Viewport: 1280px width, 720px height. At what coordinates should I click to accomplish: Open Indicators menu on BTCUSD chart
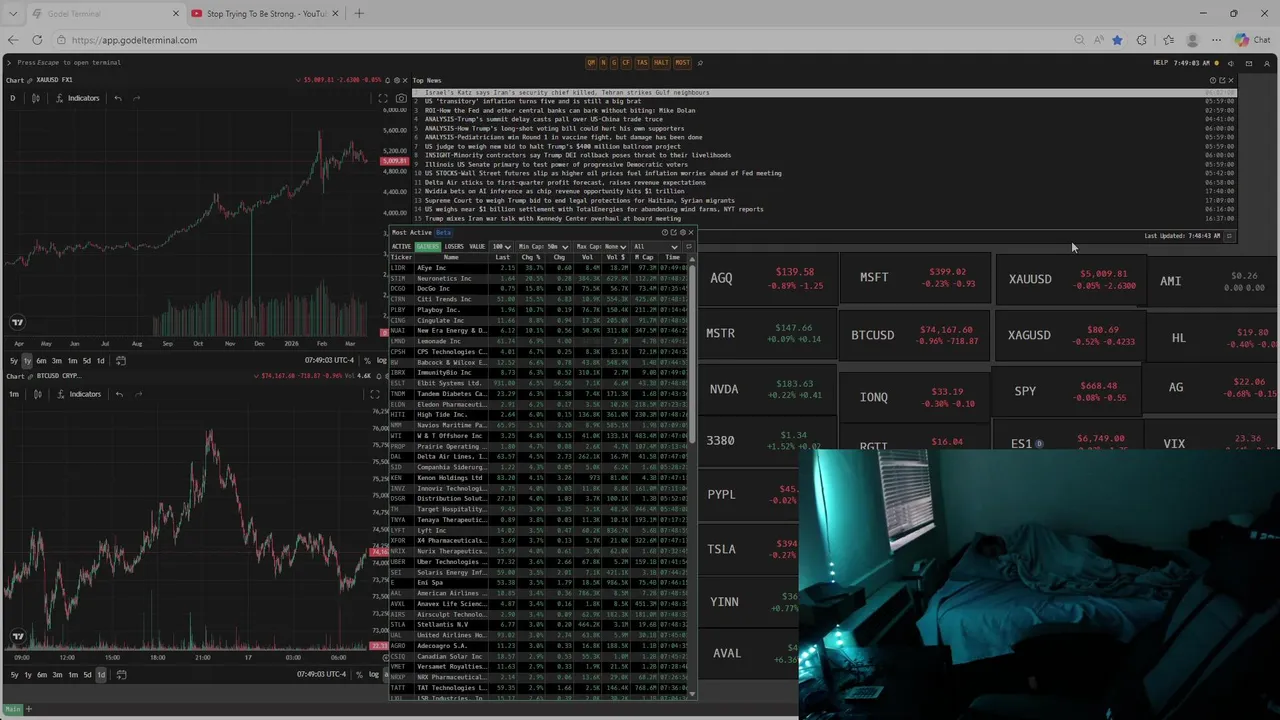pos(78,394)
